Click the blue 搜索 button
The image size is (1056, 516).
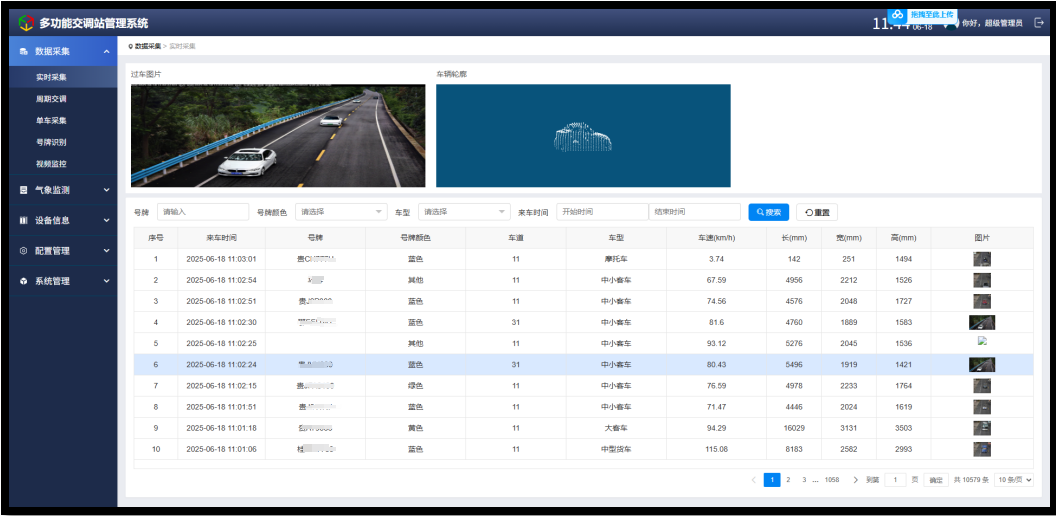click(768, 212)
